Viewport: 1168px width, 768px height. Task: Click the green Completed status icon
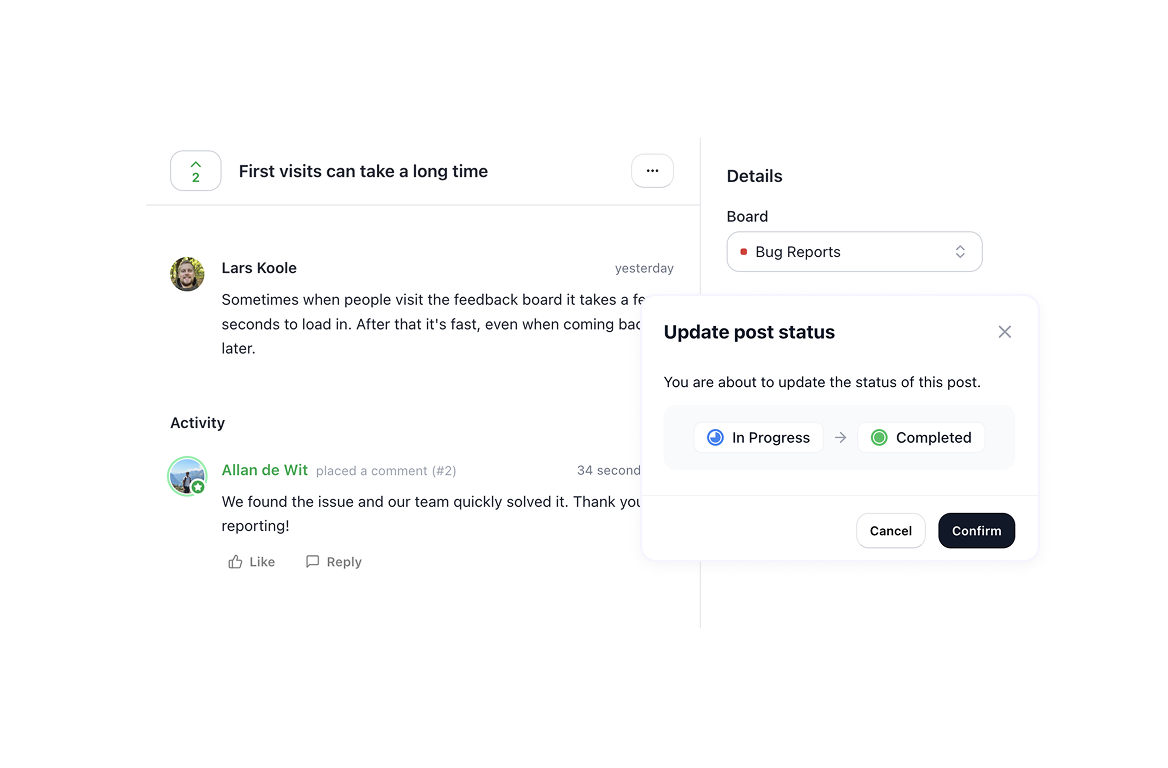click(x=879, y=437)
